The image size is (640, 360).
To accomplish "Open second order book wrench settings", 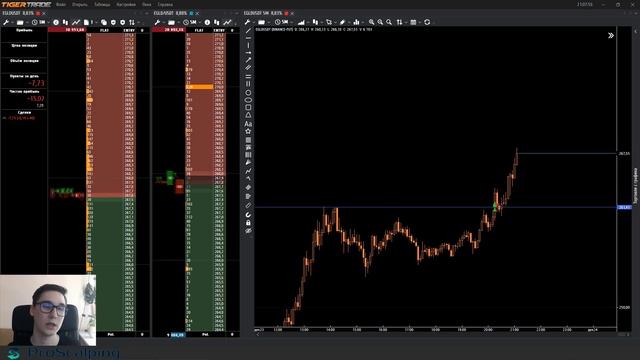I will (x=157, y=22).
